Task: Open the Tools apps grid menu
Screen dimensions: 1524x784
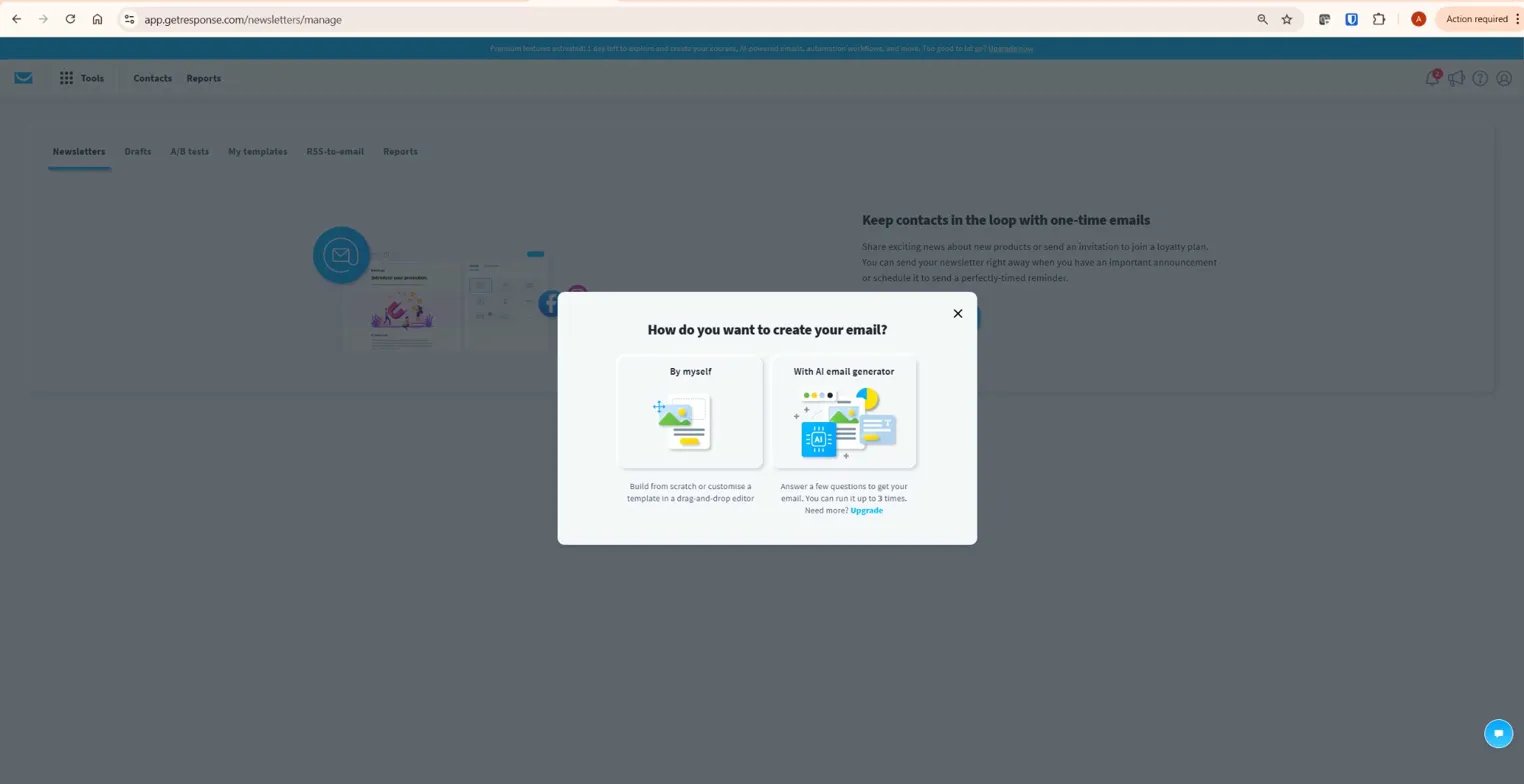Action: click(x=66, y=78)
